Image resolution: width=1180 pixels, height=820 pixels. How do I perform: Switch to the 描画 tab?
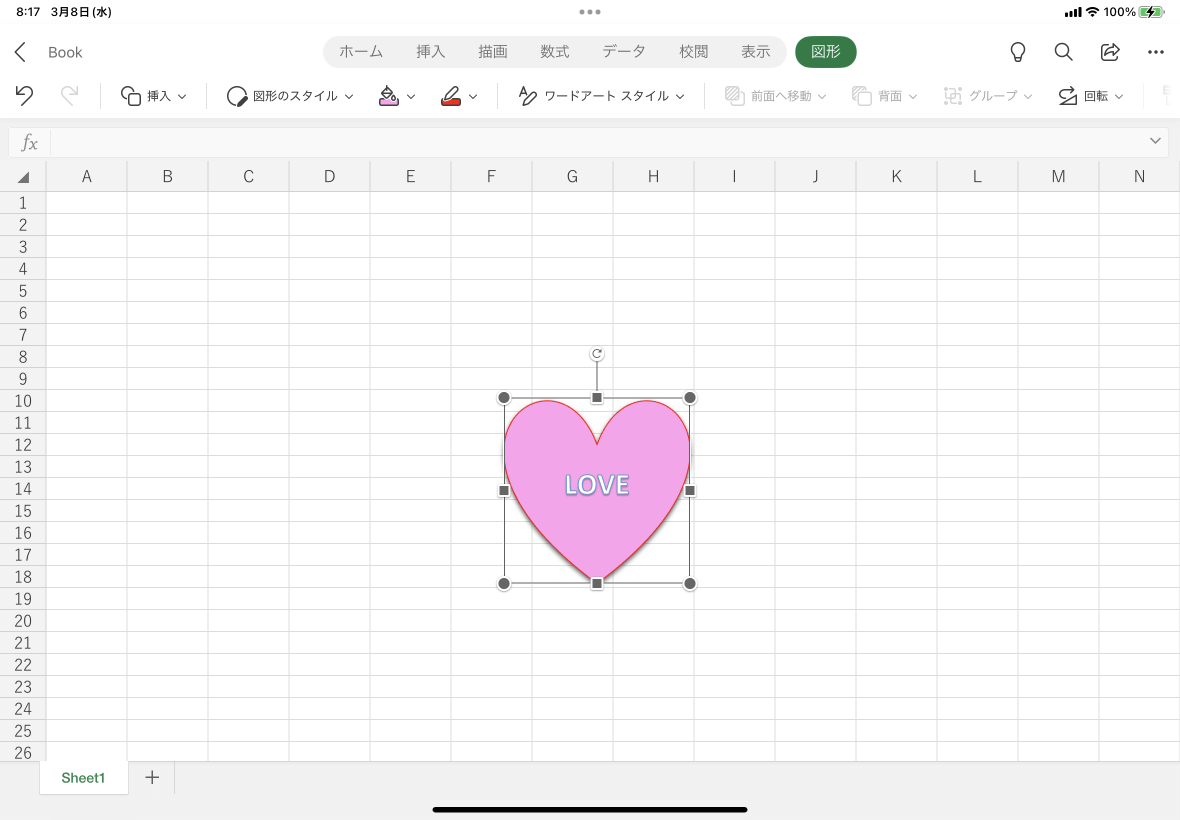point(493,52)
